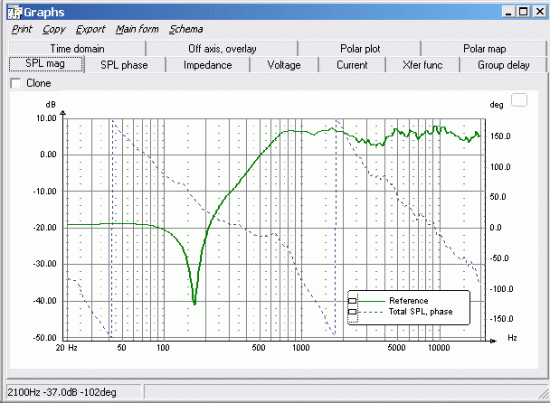Select the Group delay tab

click(503, 65)
